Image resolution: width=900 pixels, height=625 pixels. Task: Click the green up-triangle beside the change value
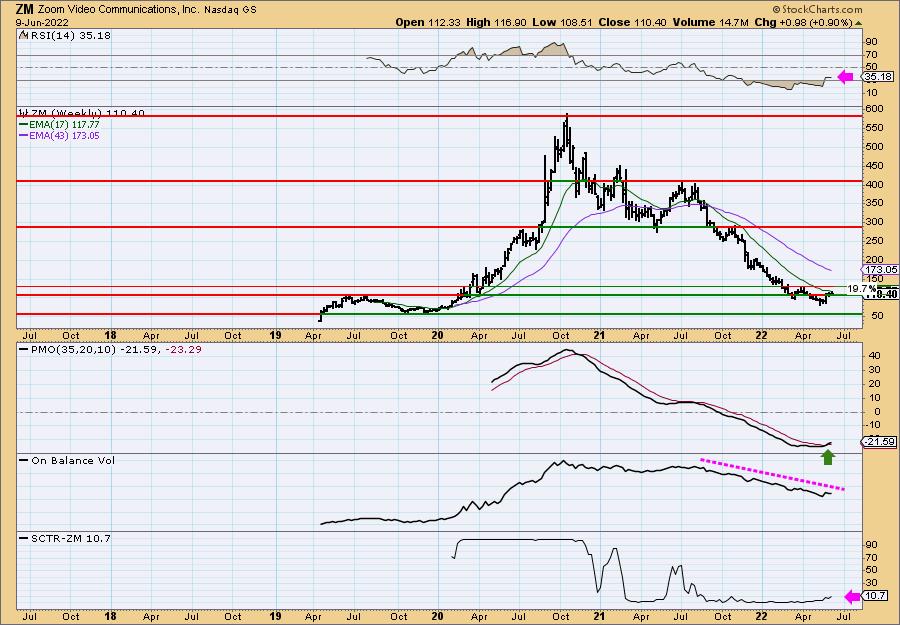pyautogui.click(x=858, y=23)
